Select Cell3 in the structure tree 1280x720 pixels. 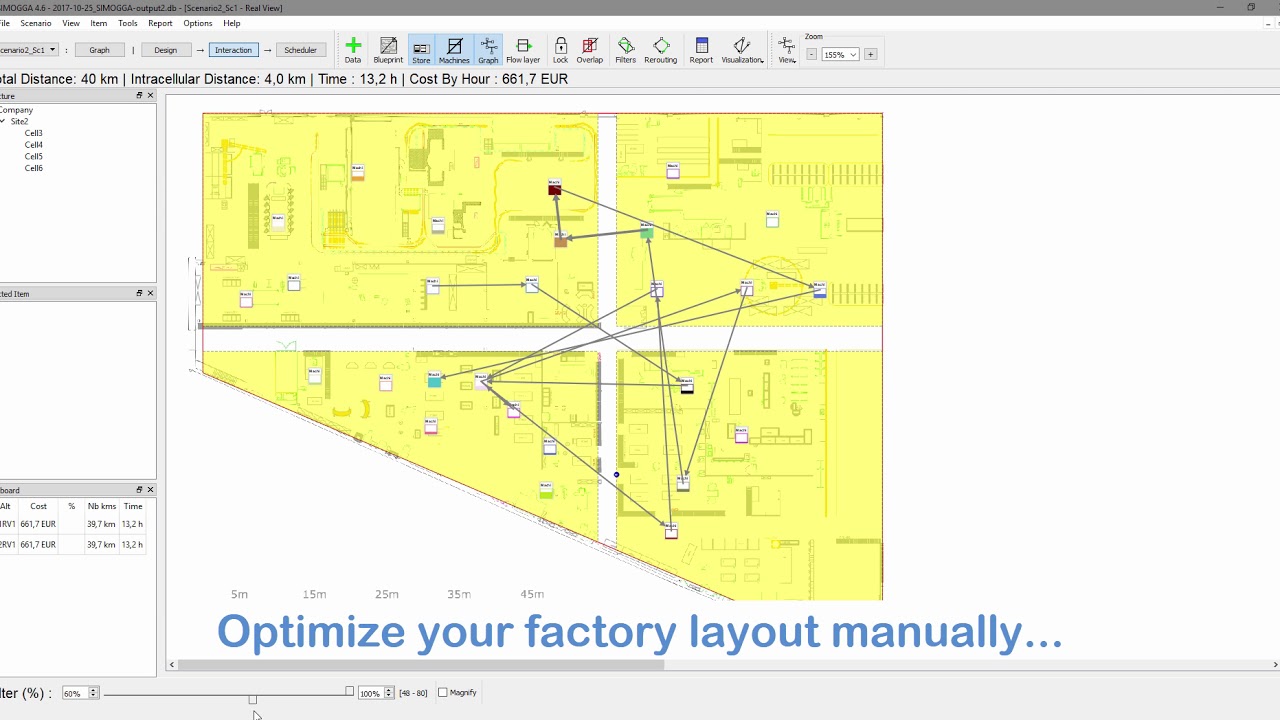click(34, 133)
